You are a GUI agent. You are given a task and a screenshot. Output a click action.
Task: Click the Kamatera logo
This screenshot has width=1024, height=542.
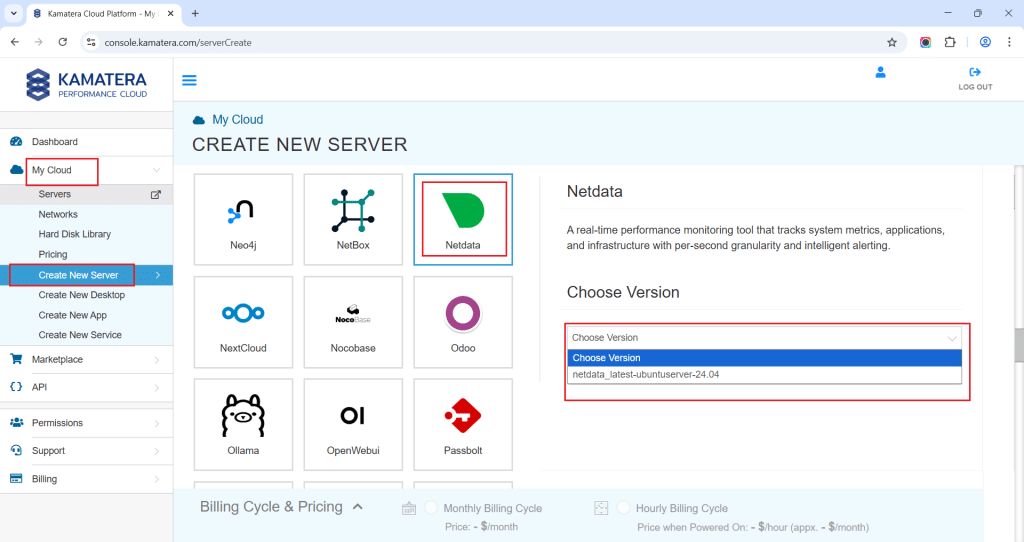86,85
